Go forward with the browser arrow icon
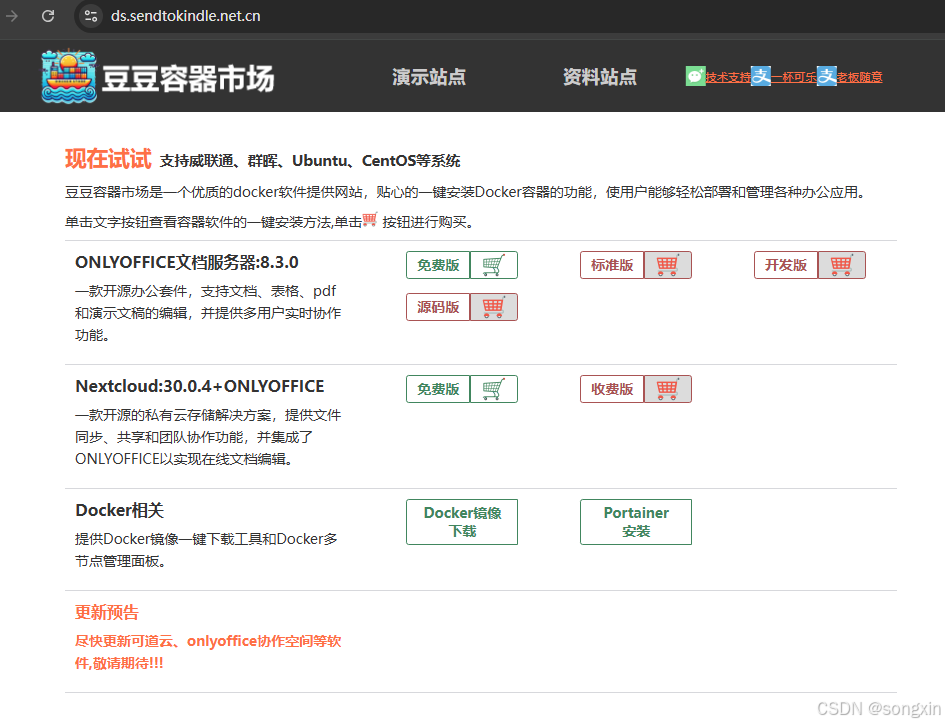This screenshot has height=724, width=945. [x=11, y=16]
